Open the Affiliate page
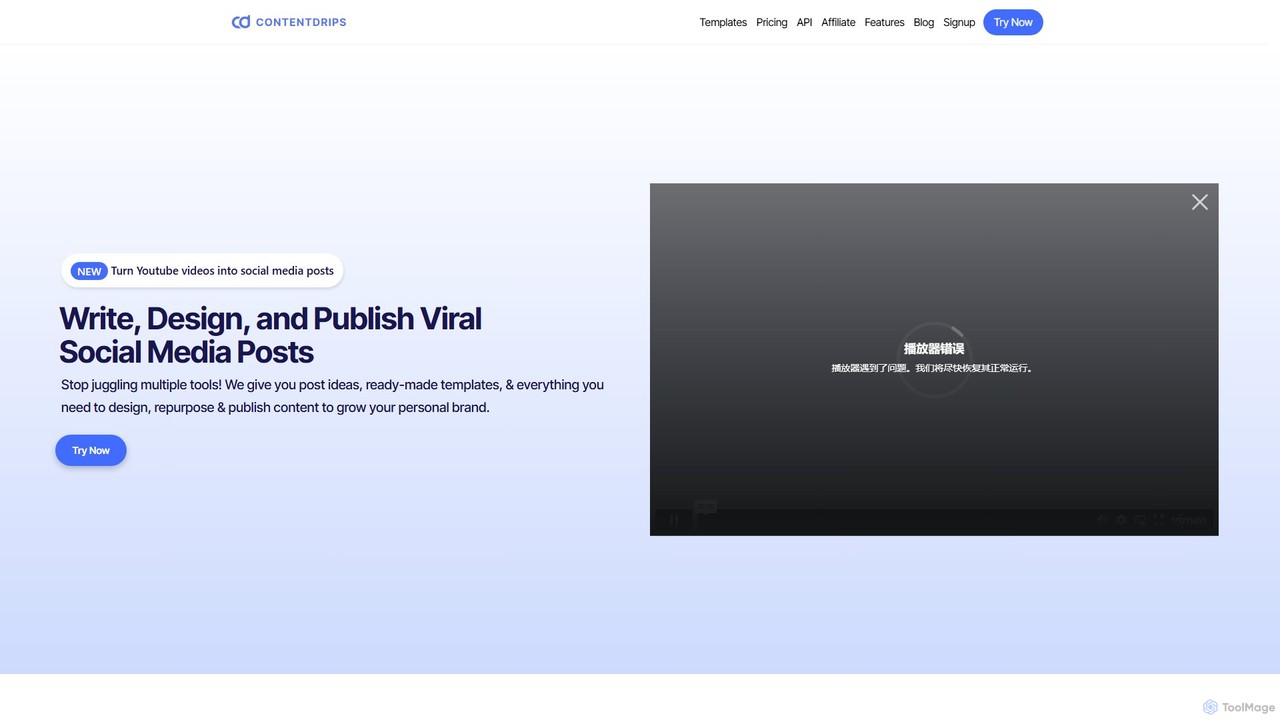The width and height of the screenshot is (1280, 720). pyautogui.click(x=838, y=22)
